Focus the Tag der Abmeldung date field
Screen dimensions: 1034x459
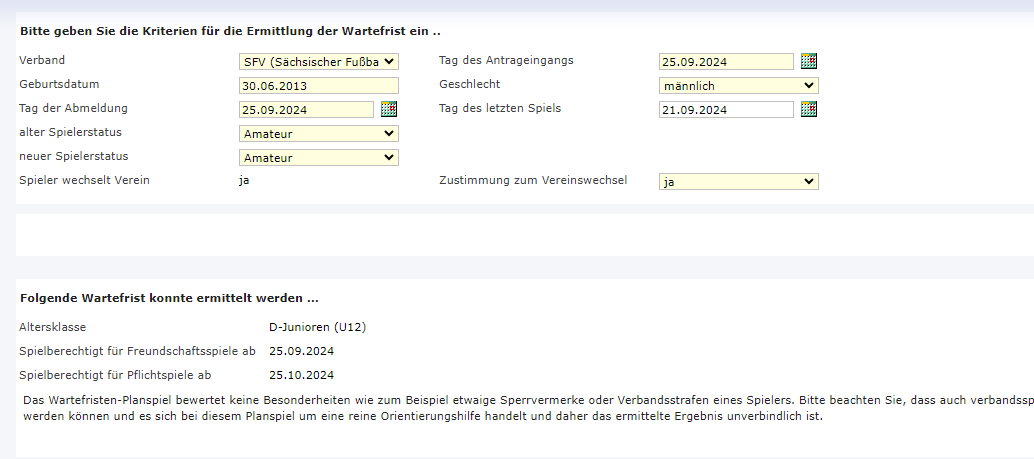[305, 110]
